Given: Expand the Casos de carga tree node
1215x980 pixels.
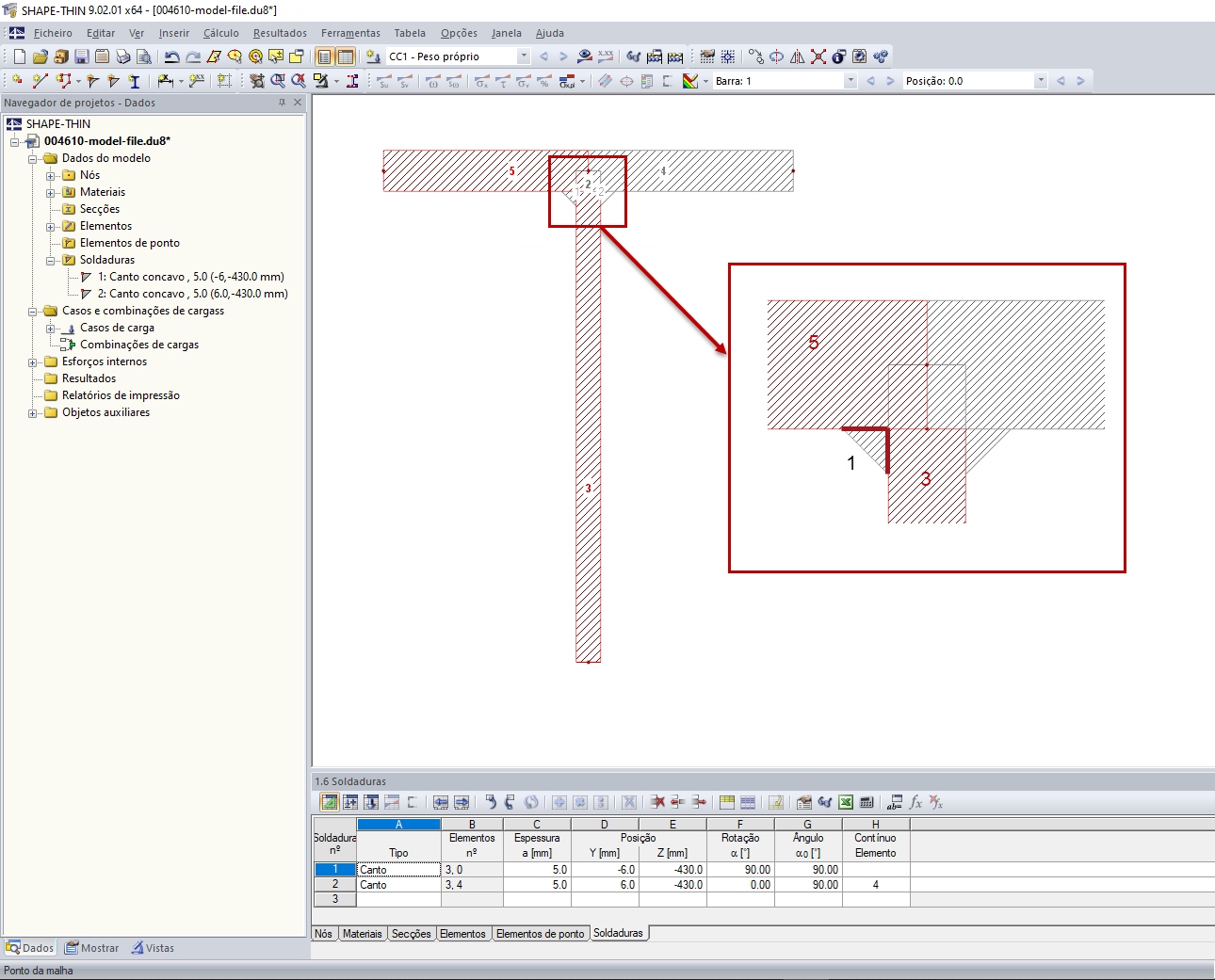Looking at the screenshot, I should click(51, 328).
